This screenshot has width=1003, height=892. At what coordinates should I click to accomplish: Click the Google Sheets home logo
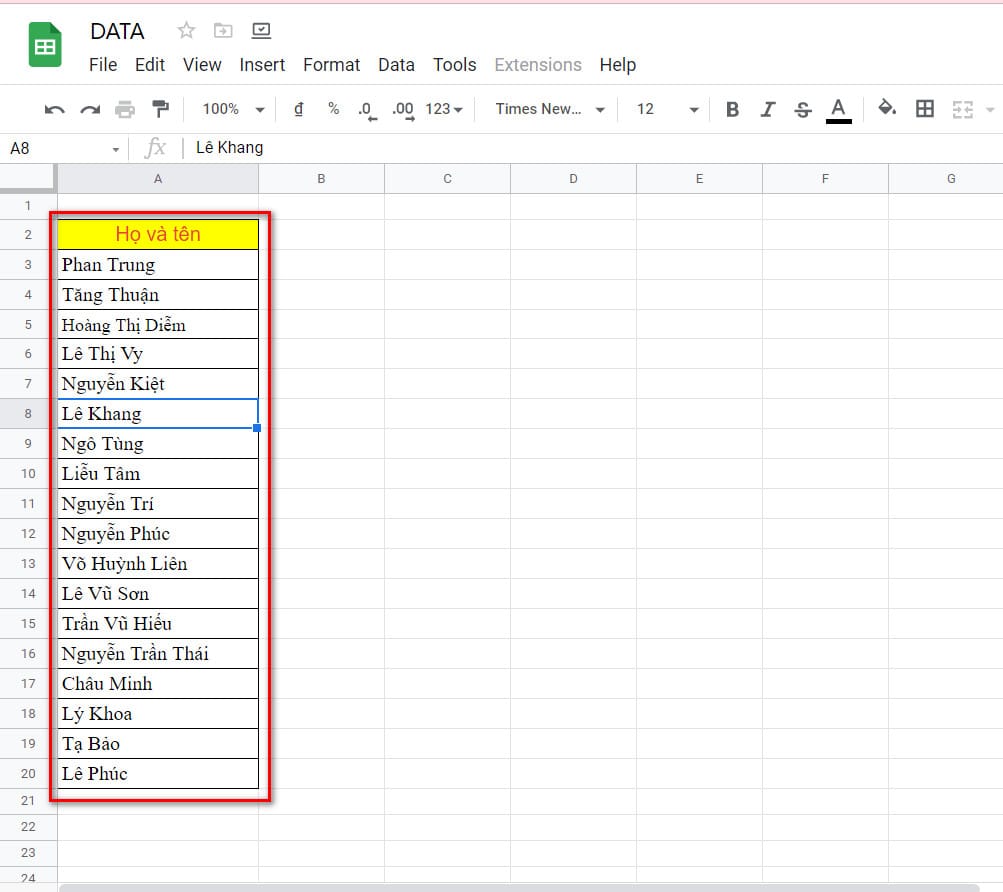click(x=45, y=47)
